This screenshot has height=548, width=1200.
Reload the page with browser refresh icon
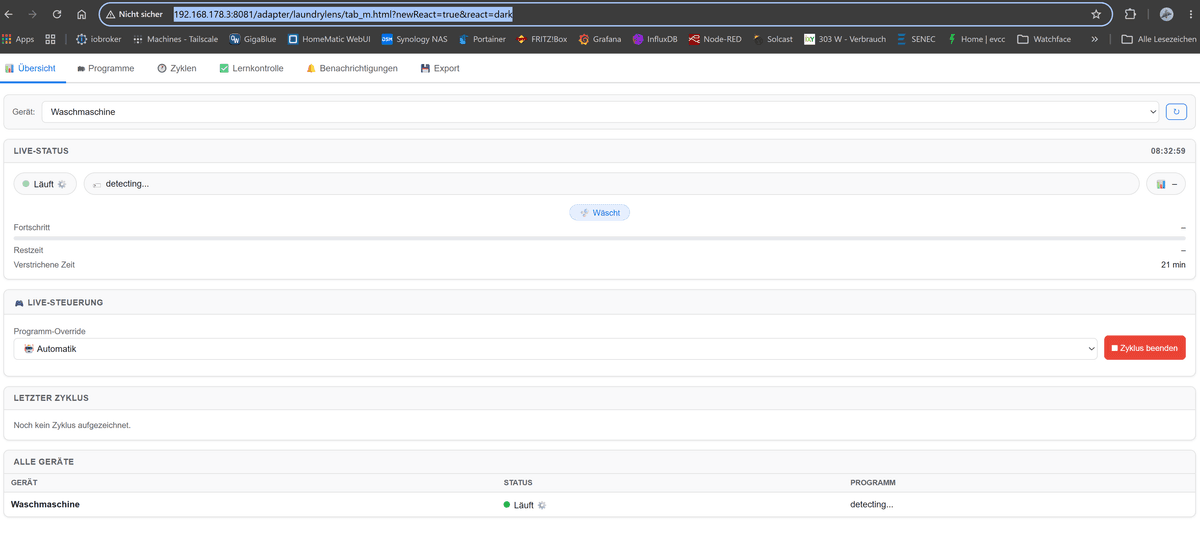57,15
